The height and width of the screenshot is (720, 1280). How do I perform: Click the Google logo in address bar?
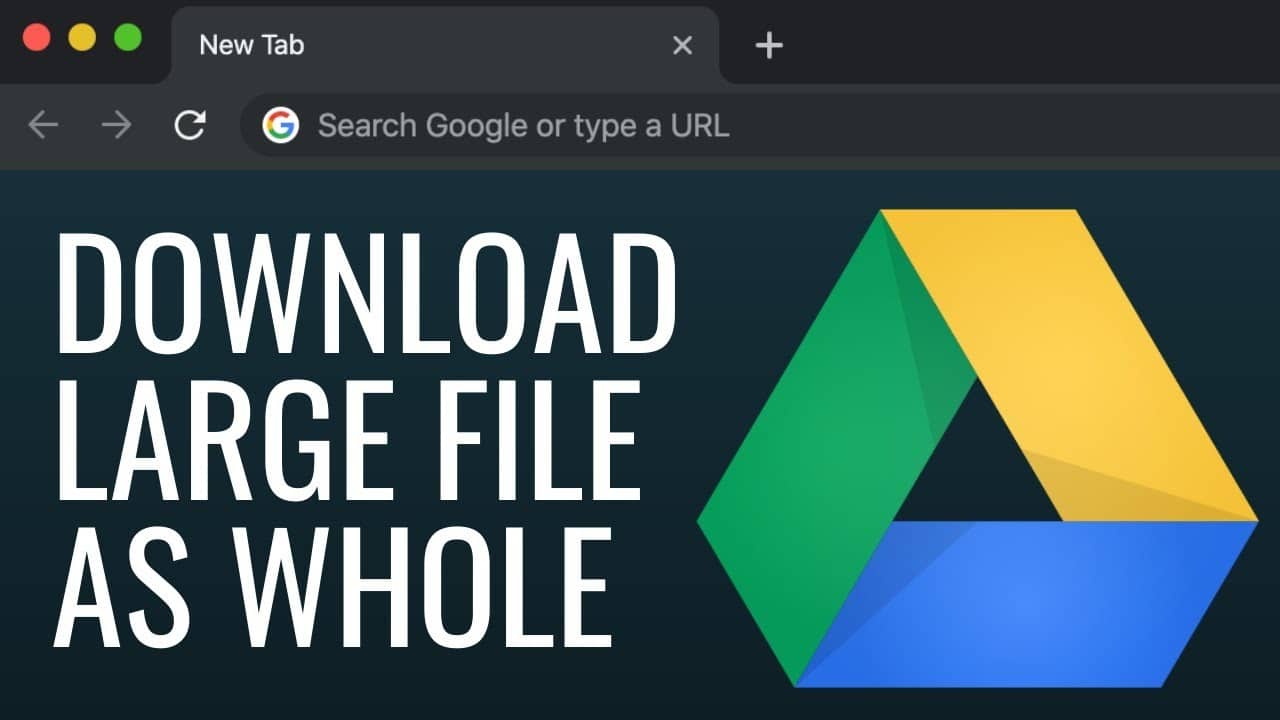281,125
